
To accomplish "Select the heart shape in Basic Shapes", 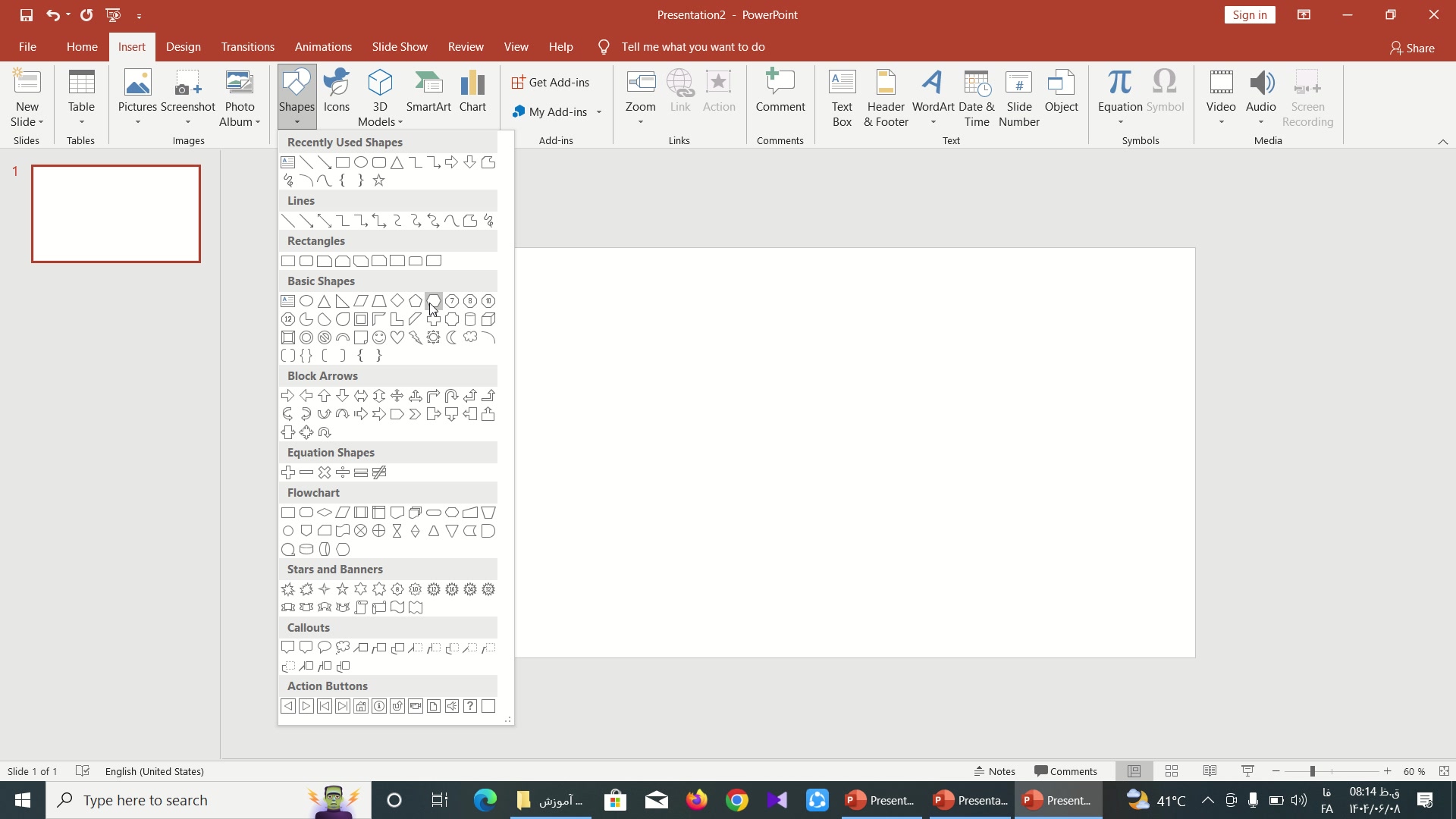I will tap(397, 337).
